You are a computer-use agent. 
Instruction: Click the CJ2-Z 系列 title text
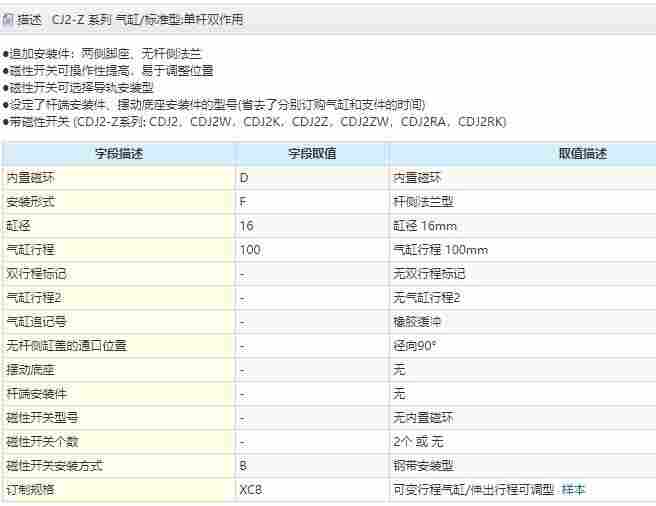click(x=147, y=19)
